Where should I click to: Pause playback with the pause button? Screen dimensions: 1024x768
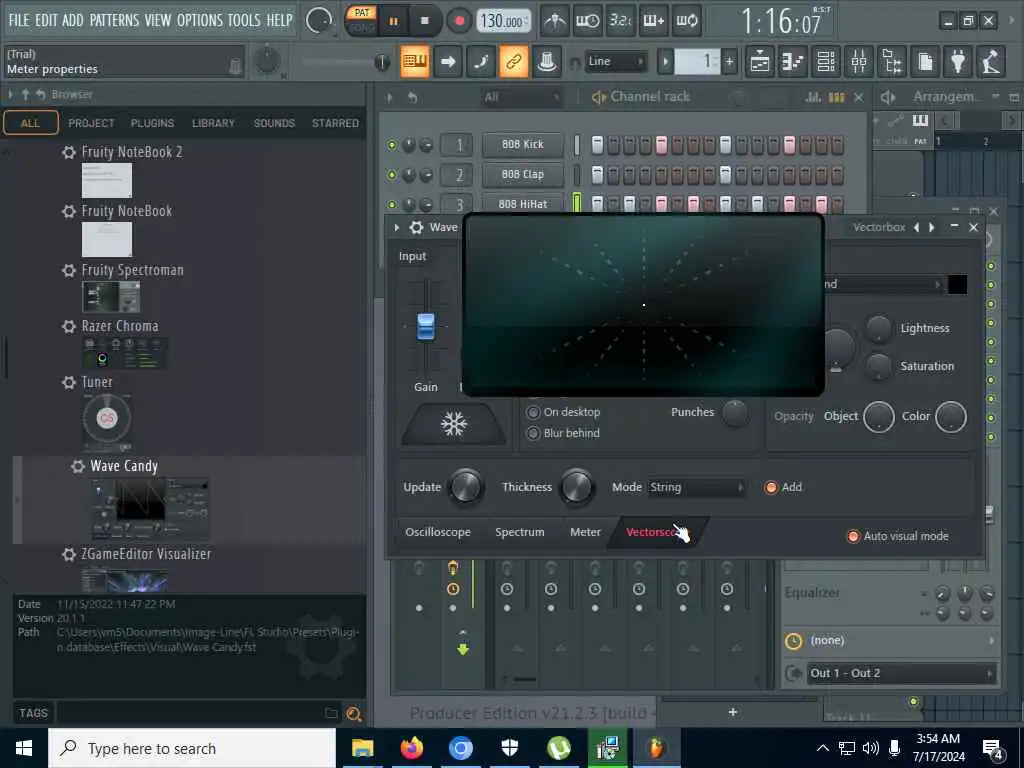click(393, 22)
